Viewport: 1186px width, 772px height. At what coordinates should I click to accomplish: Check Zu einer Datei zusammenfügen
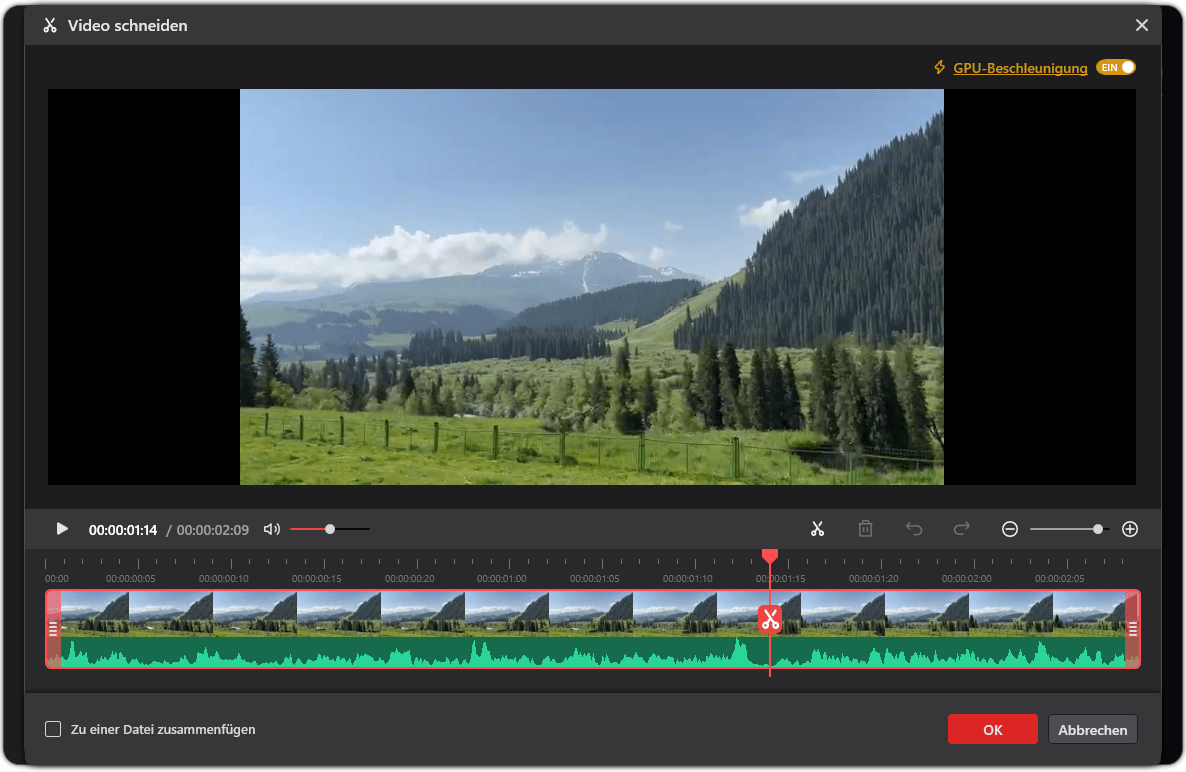pos(53,729)
